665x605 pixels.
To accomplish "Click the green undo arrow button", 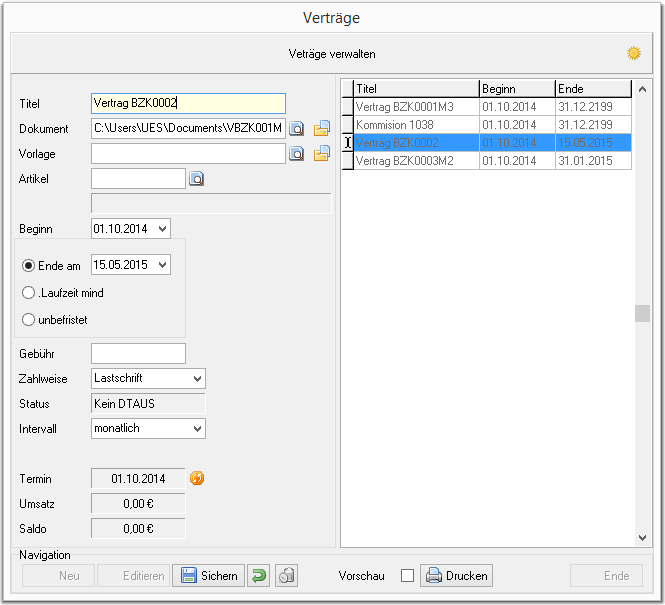I will click(258, 575).
